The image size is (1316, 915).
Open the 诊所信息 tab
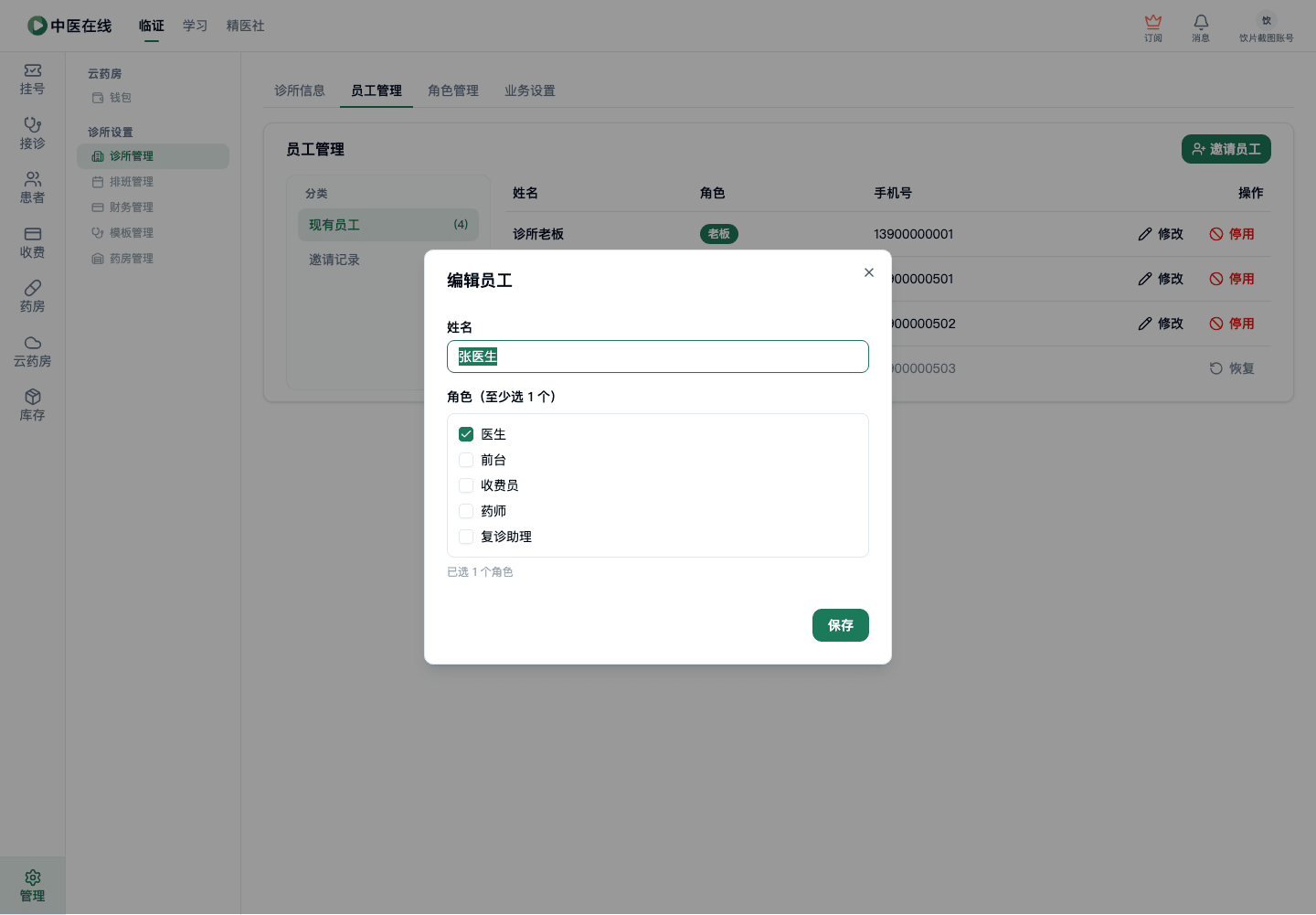(x=300, y=90)
